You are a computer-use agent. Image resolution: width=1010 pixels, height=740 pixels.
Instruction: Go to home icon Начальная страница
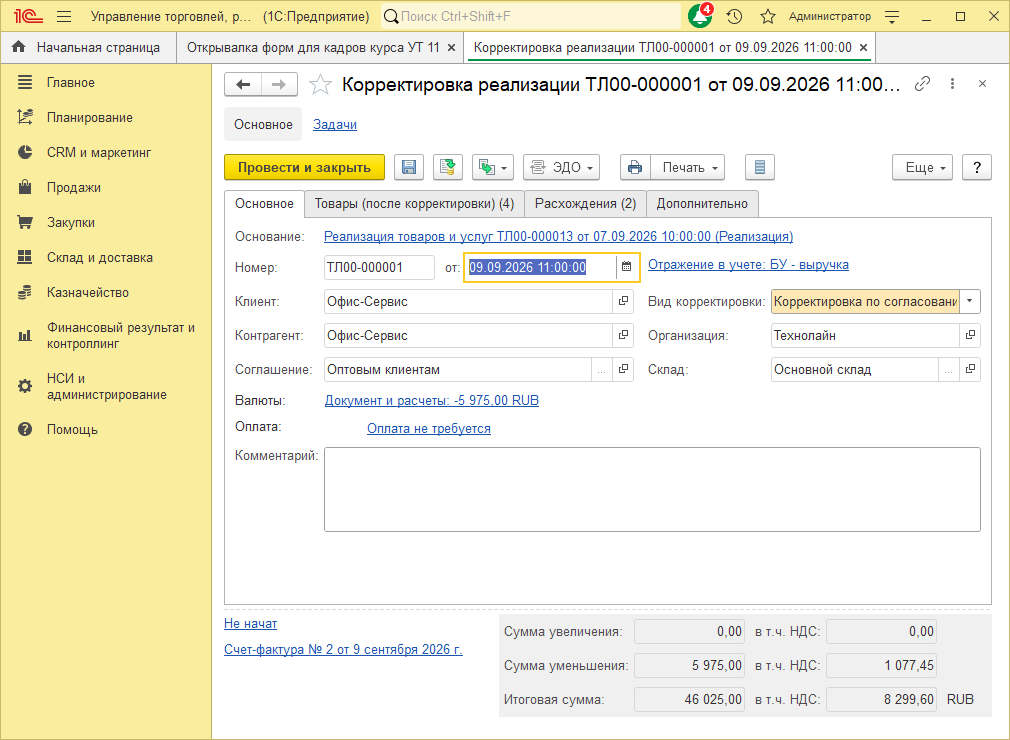coord(19,47)
